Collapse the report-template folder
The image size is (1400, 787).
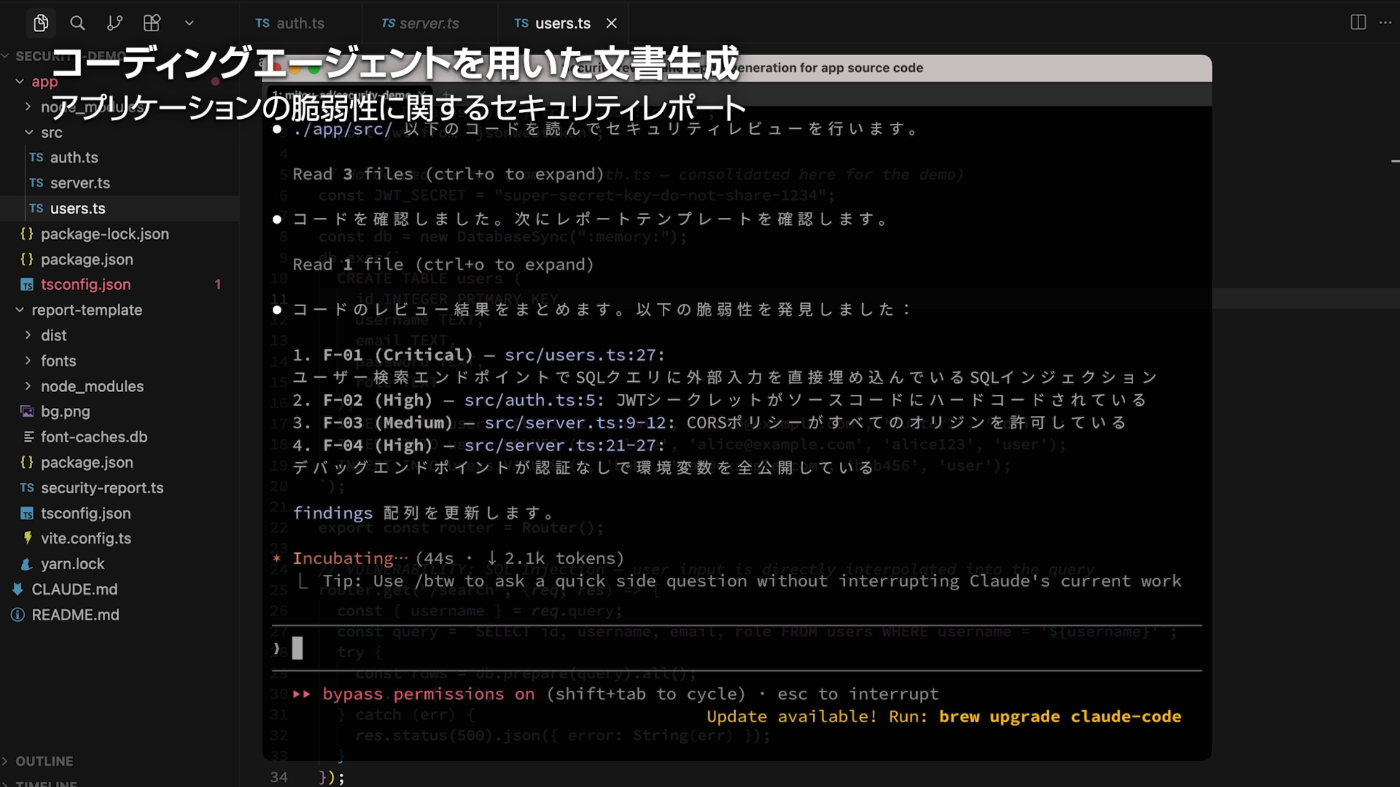point(86,310)
